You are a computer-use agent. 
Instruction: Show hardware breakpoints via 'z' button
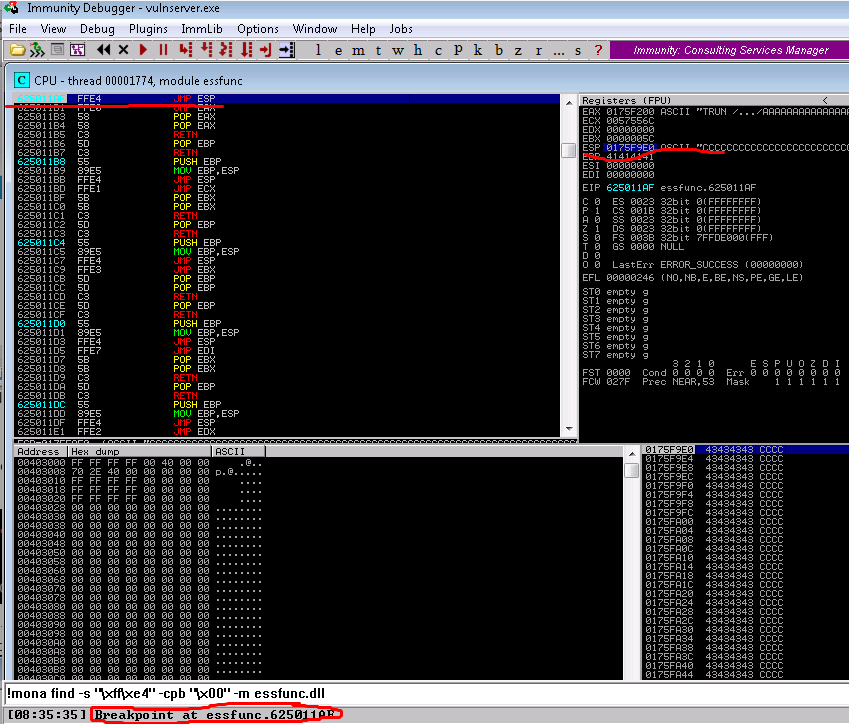point(518,50)
